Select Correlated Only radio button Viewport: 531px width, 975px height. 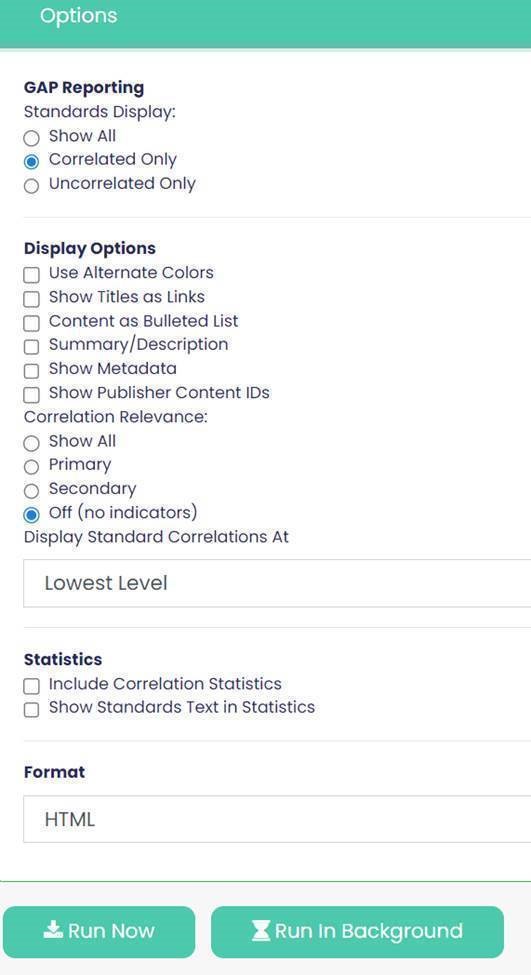[31, 162]
